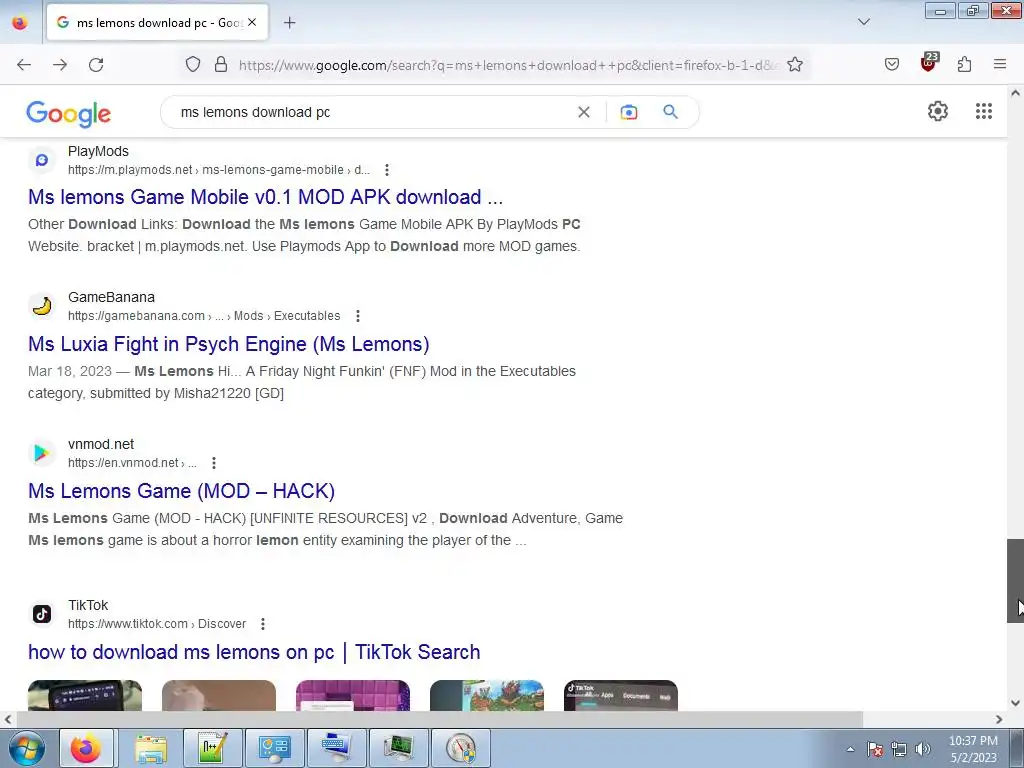Click horizontal scrollbar thumb

439,719
